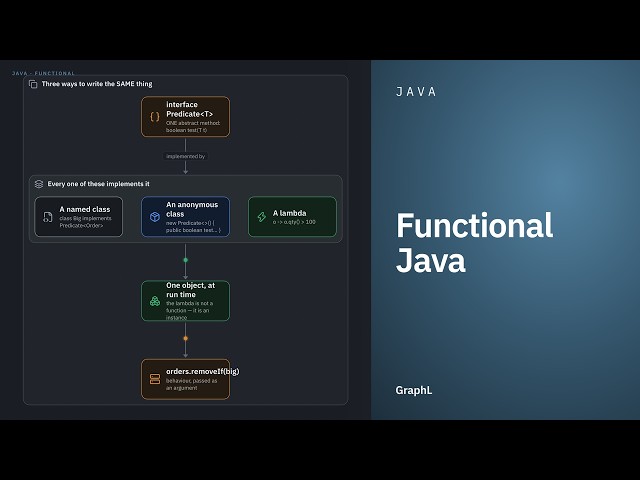Image resolution: width=640 pixels, height=480 pixels.
Task: Click the file icon in 'A named class'
Action: coord(48,217)
